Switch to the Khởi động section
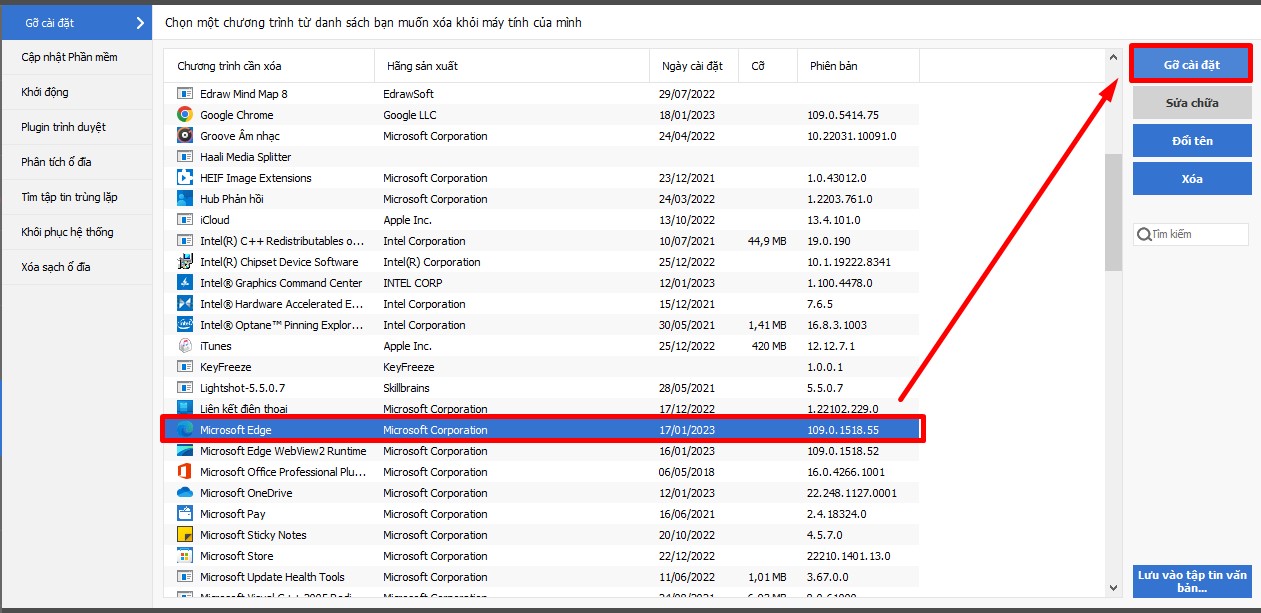Image resolution: width=1261 pixels, height=613 pixels. 76,92
